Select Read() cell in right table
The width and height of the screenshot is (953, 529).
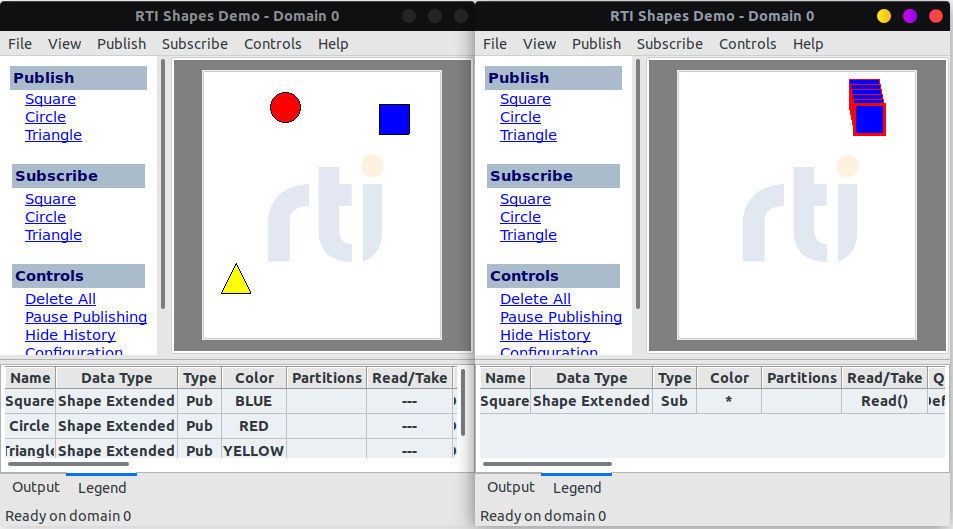[x=884, y=401]
